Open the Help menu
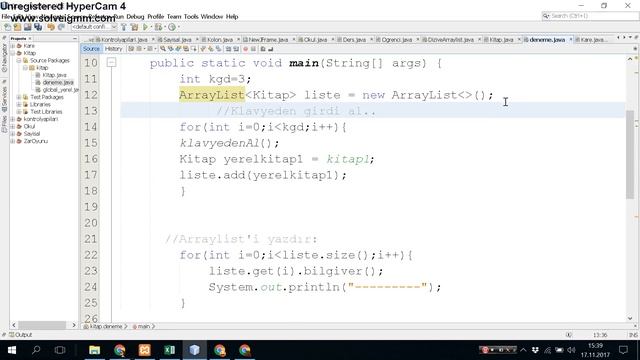This screenshot has width=640, height=360. (x=232, y=17)
